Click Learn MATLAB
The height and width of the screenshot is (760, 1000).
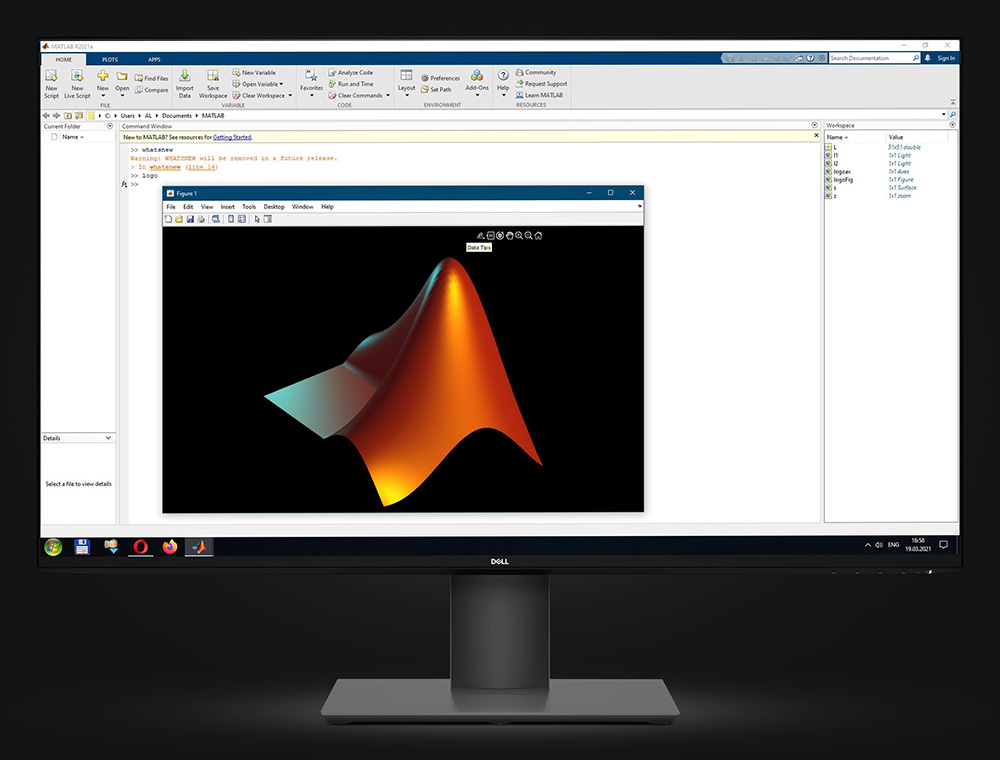pyautogui.click(x=539, y=95)
